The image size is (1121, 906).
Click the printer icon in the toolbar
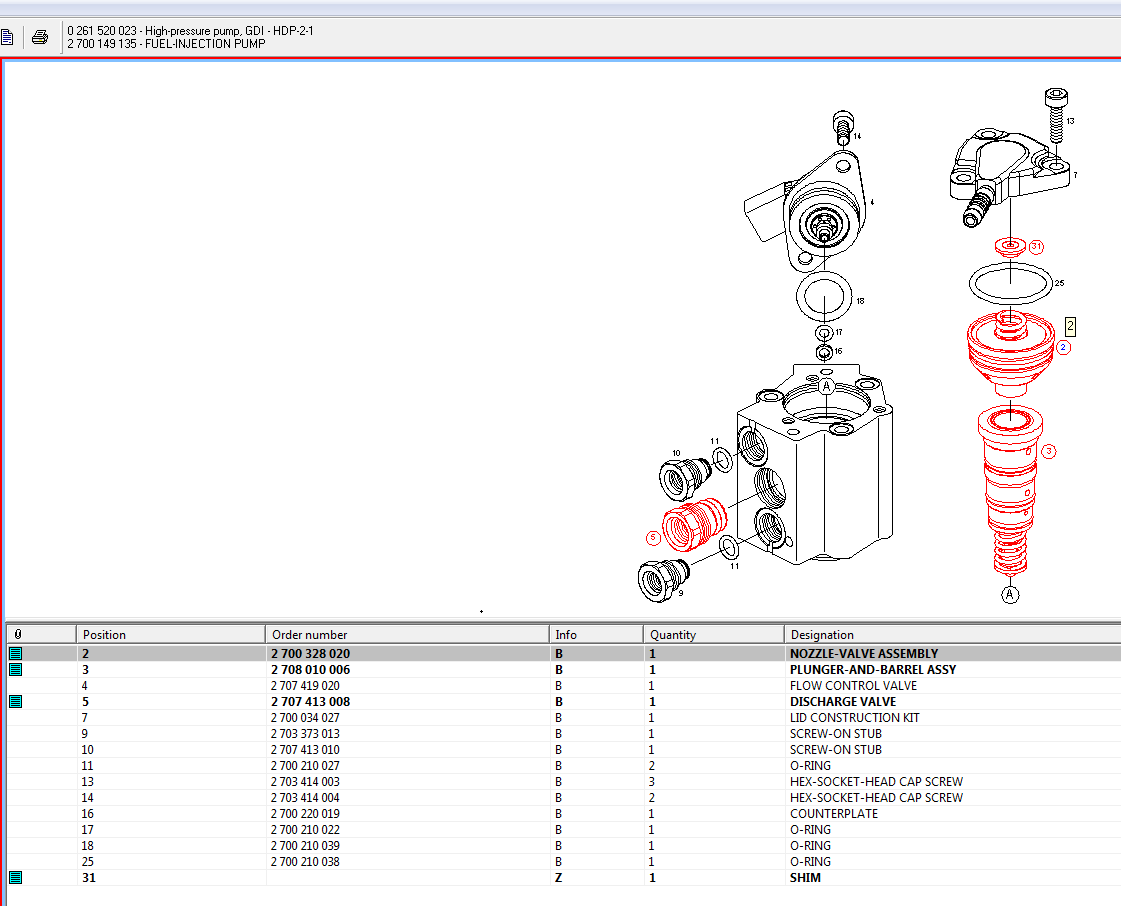pyautogui.click(x=40, y=38)
